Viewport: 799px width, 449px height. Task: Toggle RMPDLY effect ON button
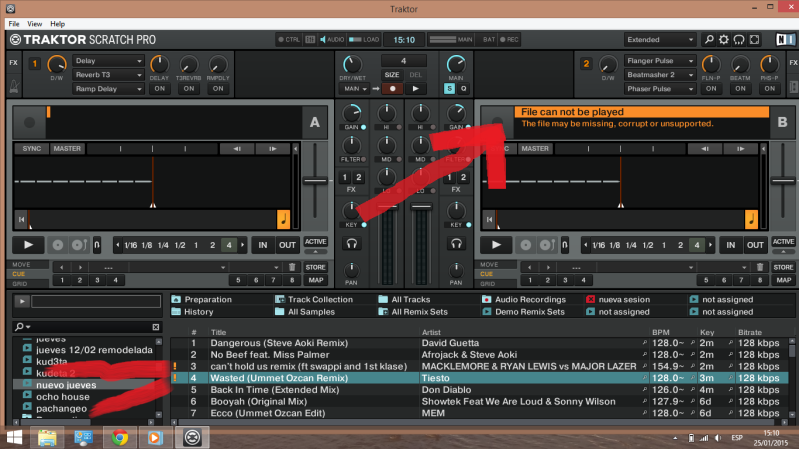point(218,89)
